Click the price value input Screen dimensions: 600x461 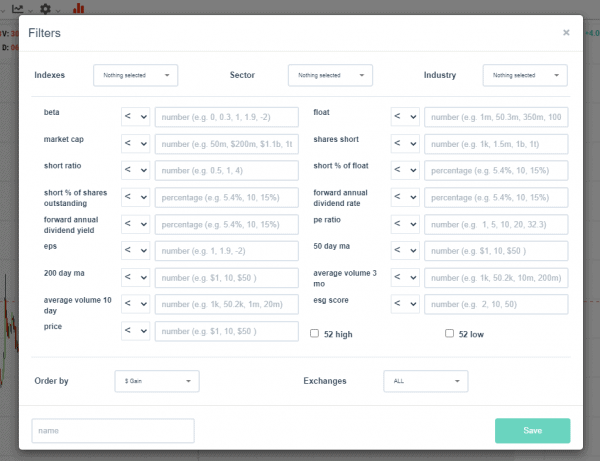227,330
